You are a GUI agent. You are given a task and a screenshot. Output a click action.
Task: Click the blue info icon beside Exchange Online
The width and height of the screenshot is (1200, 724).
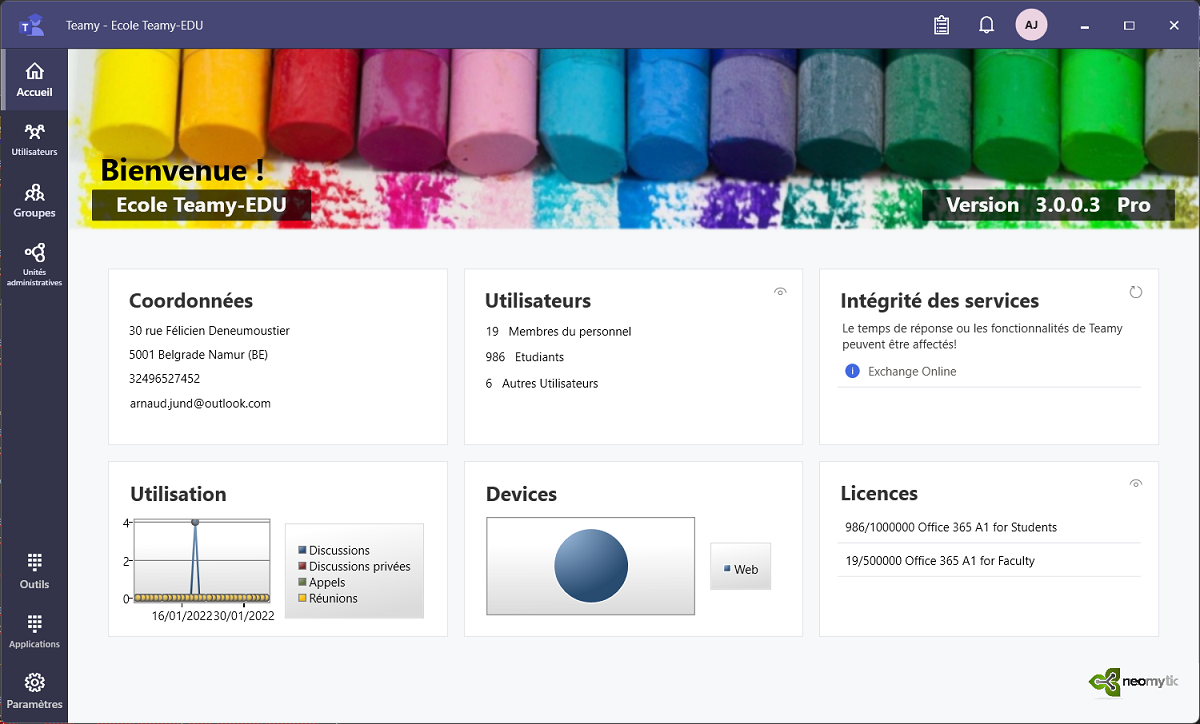(852, 371)
